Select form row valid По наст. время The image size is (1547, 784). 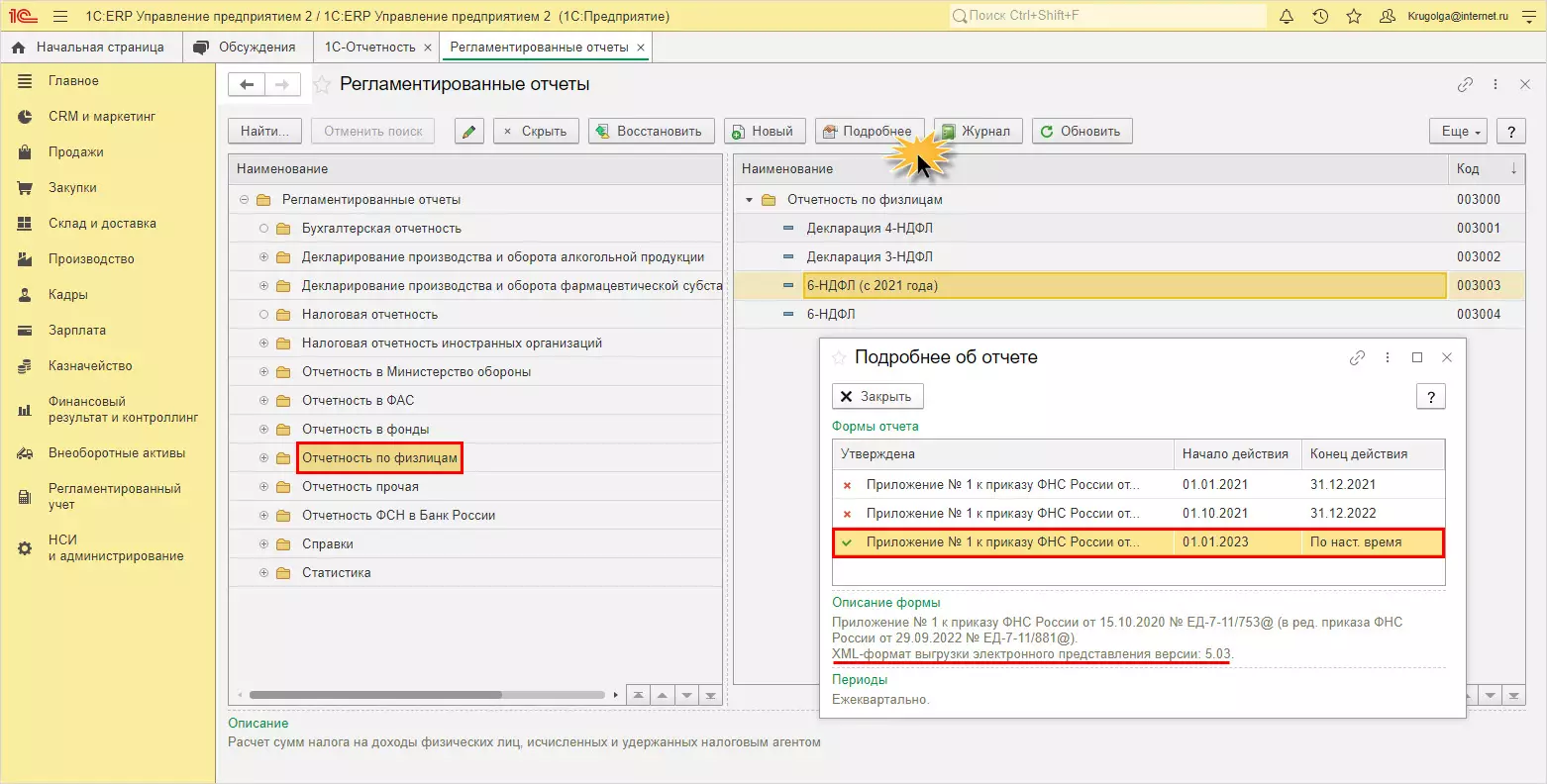pos(1139,542)
